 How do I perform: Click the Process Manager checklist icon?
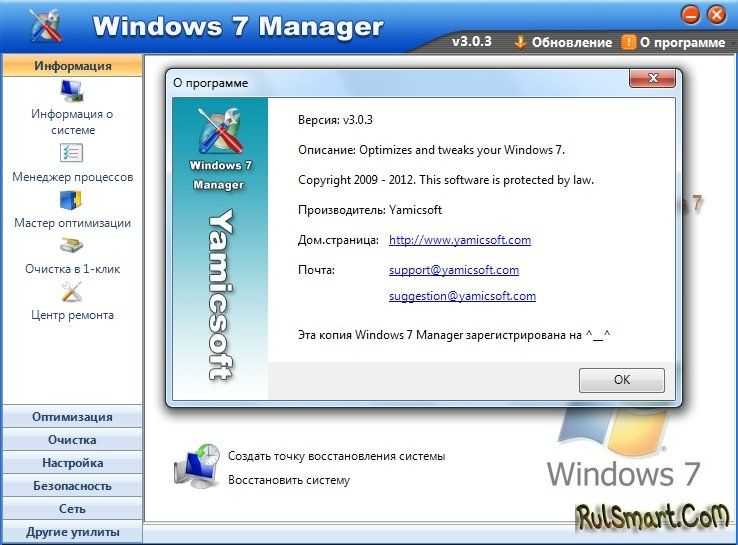pos(72,152)
